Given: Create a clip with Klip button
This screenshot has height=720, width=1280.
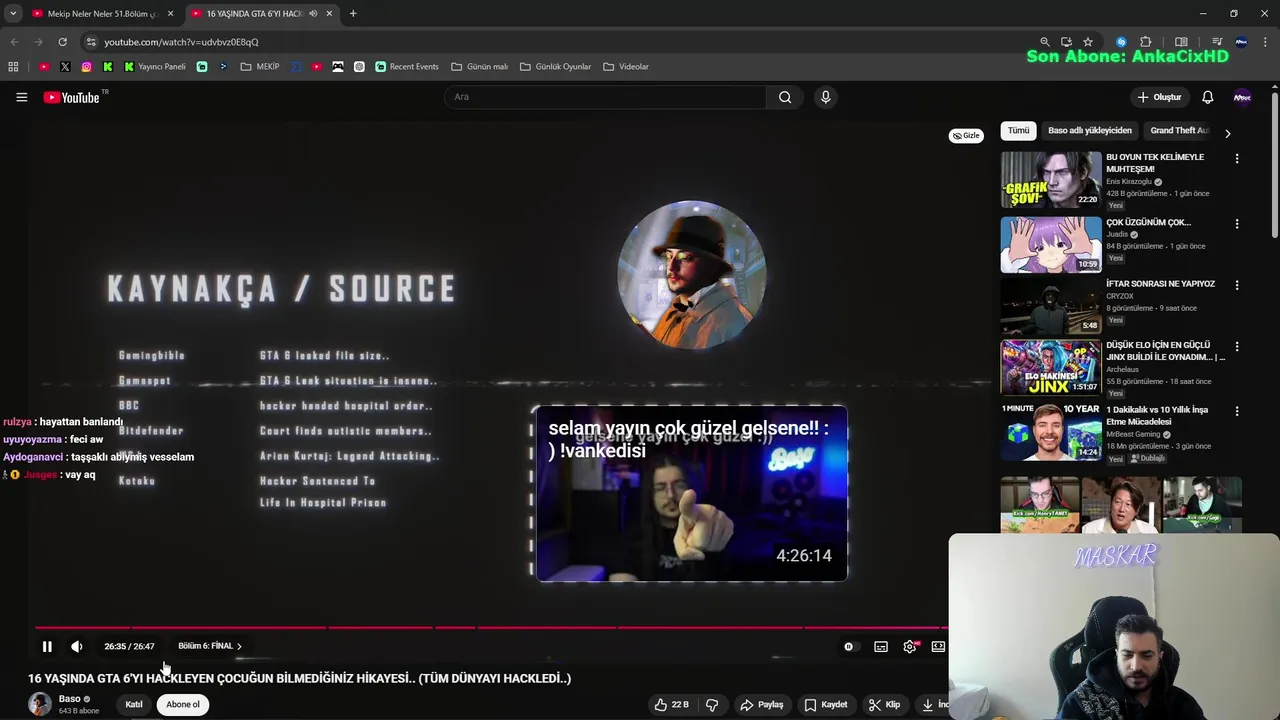Looking at the screenshot, I should 884,705.
